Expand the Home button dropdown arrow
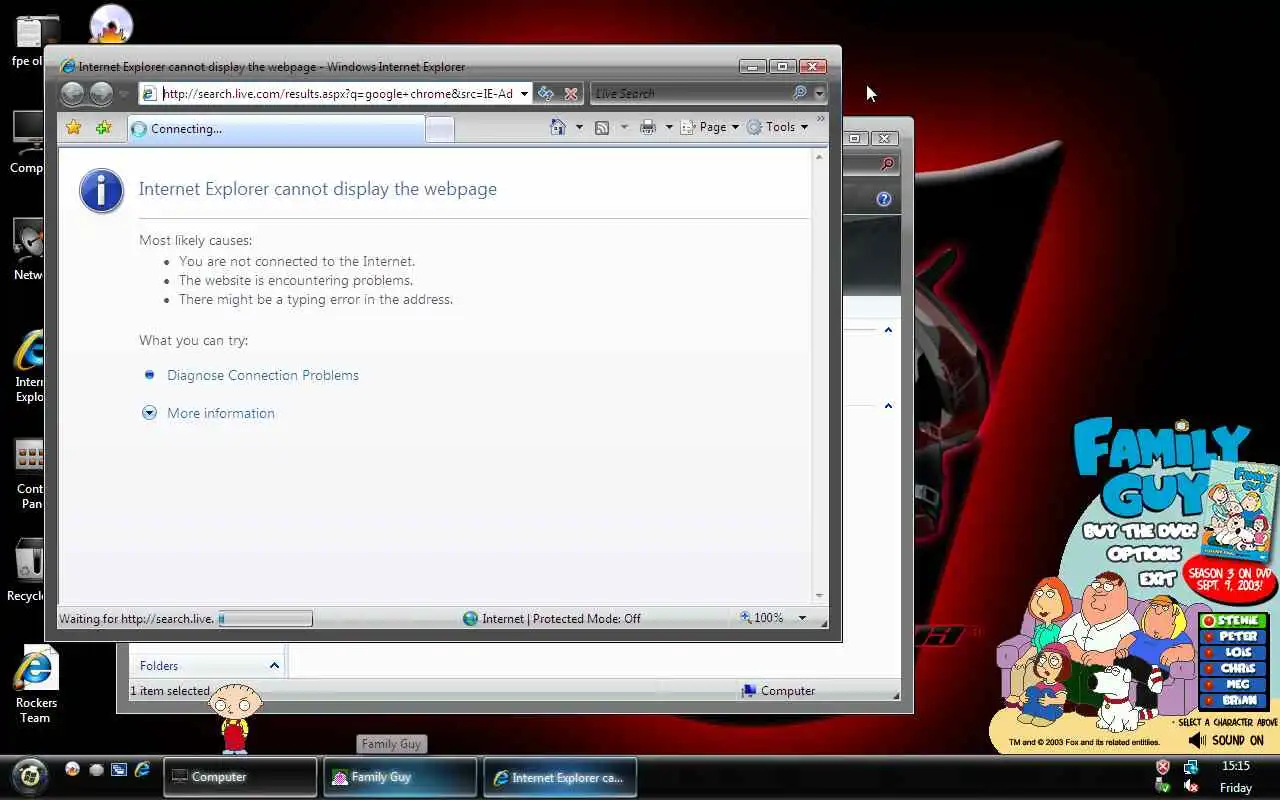Viewport: 1280px width, 800px height. click(x=579, y=127)
